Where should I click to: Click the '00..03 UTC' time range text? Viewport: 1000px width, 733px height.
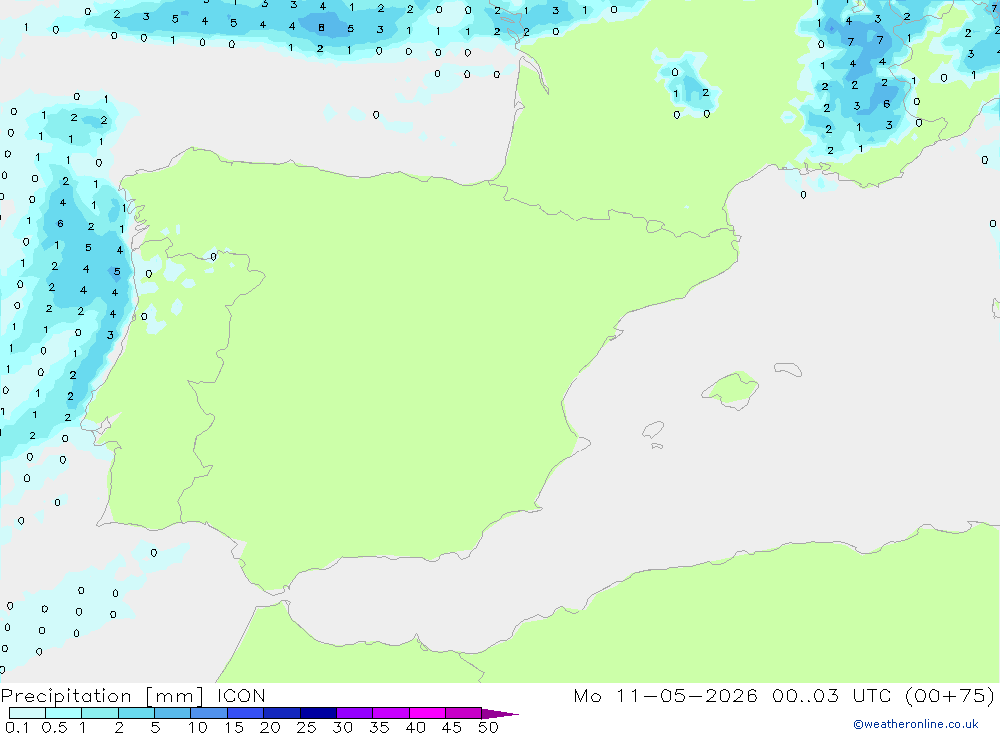(831, 695)
